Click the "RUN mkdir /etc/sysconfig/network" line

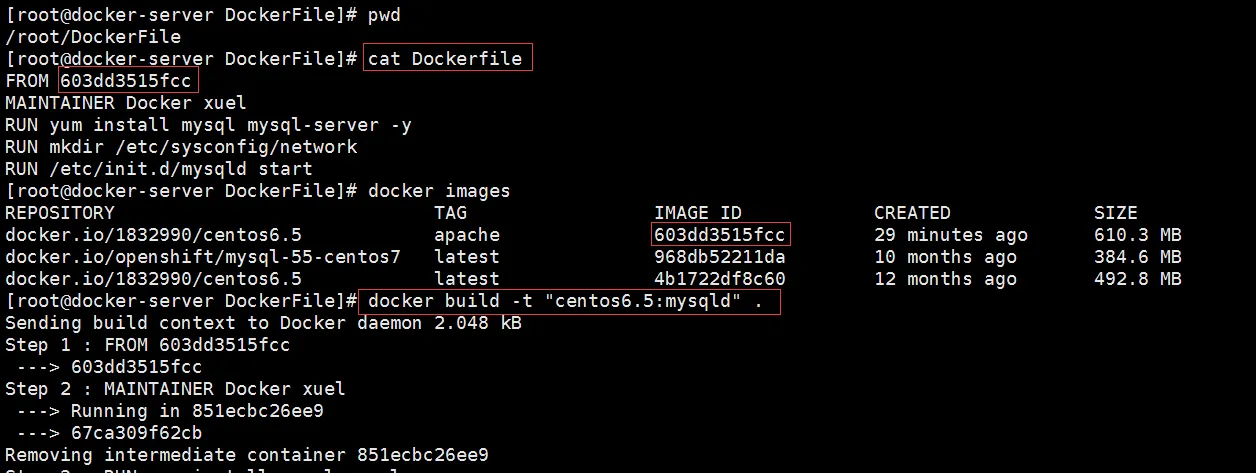point(181,147)
